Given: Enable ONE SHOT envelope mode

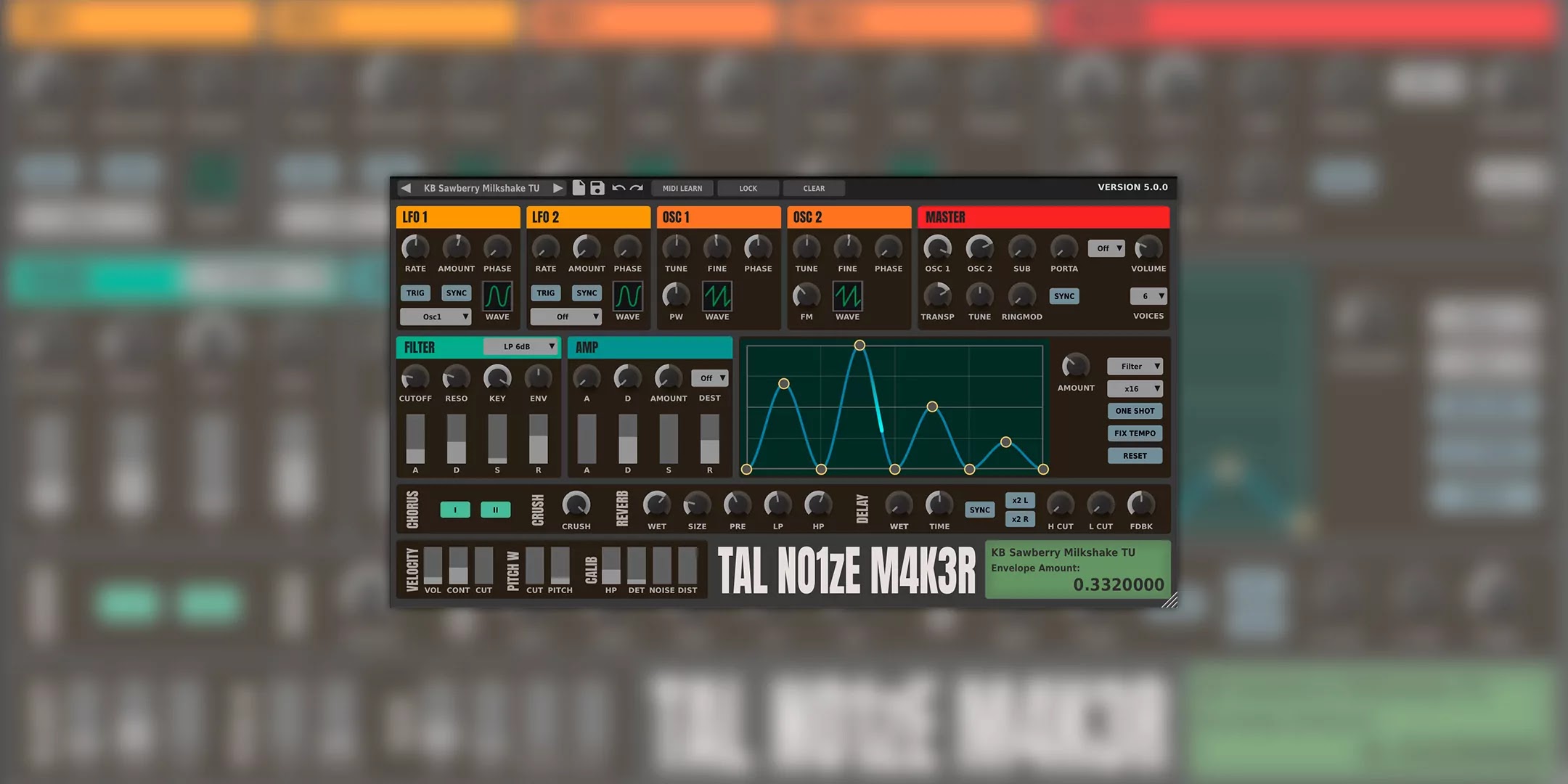Looking at the screenshot, I should pos(1135,410).
